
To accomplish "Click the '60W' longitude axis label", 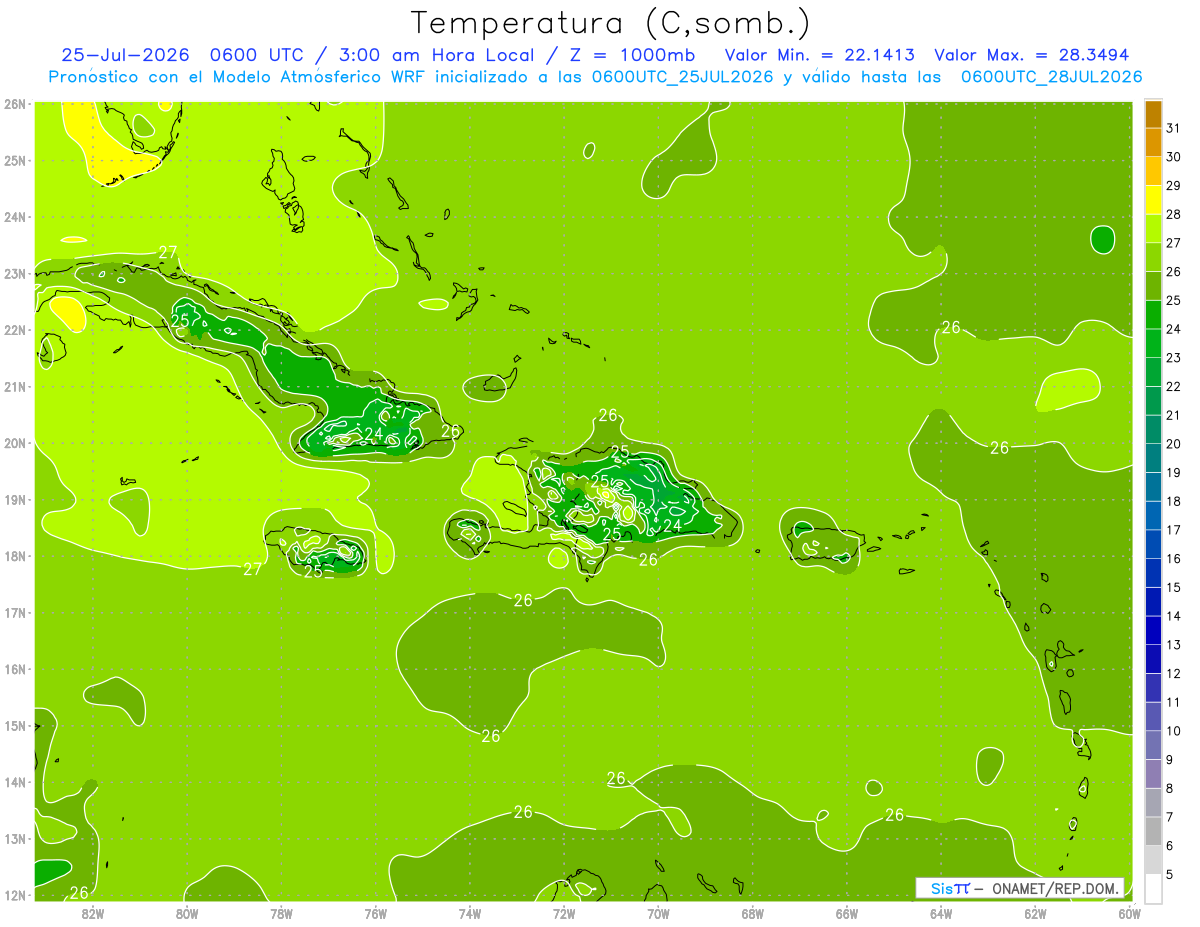I will click(x=1130, y=912).
